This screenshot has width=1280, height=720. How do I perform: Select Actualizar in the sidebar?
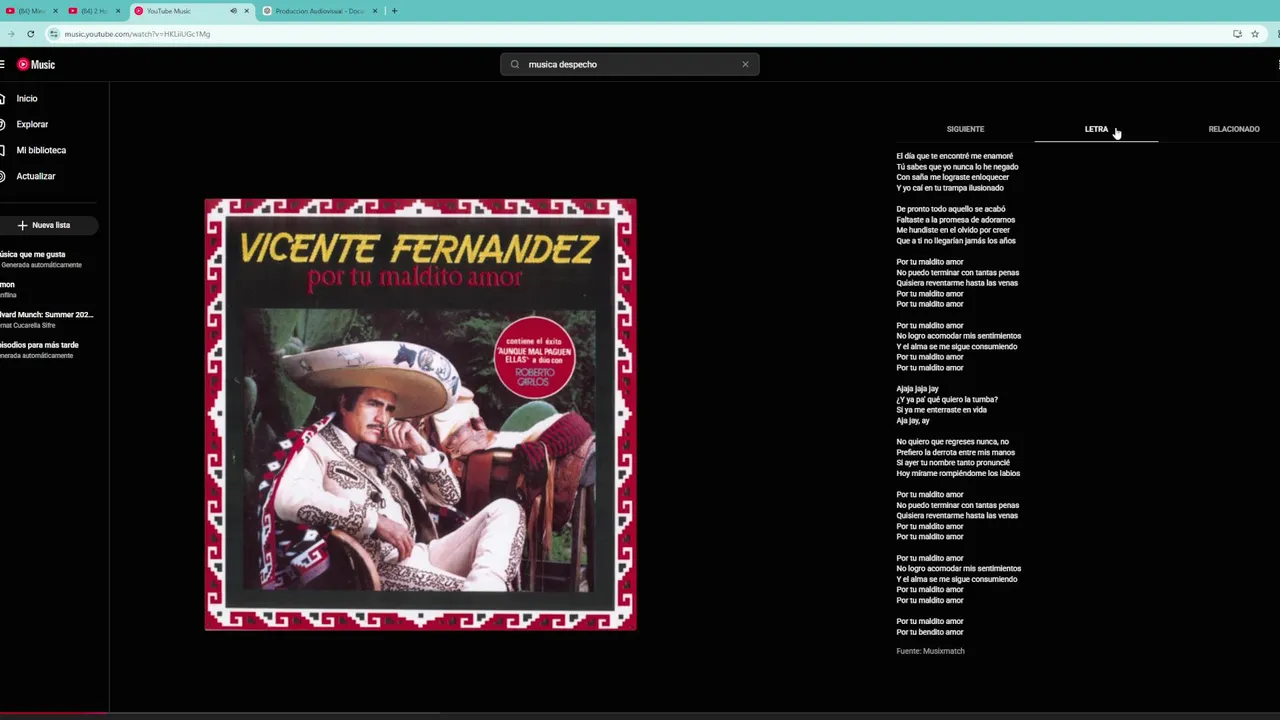tap(36, 176)
